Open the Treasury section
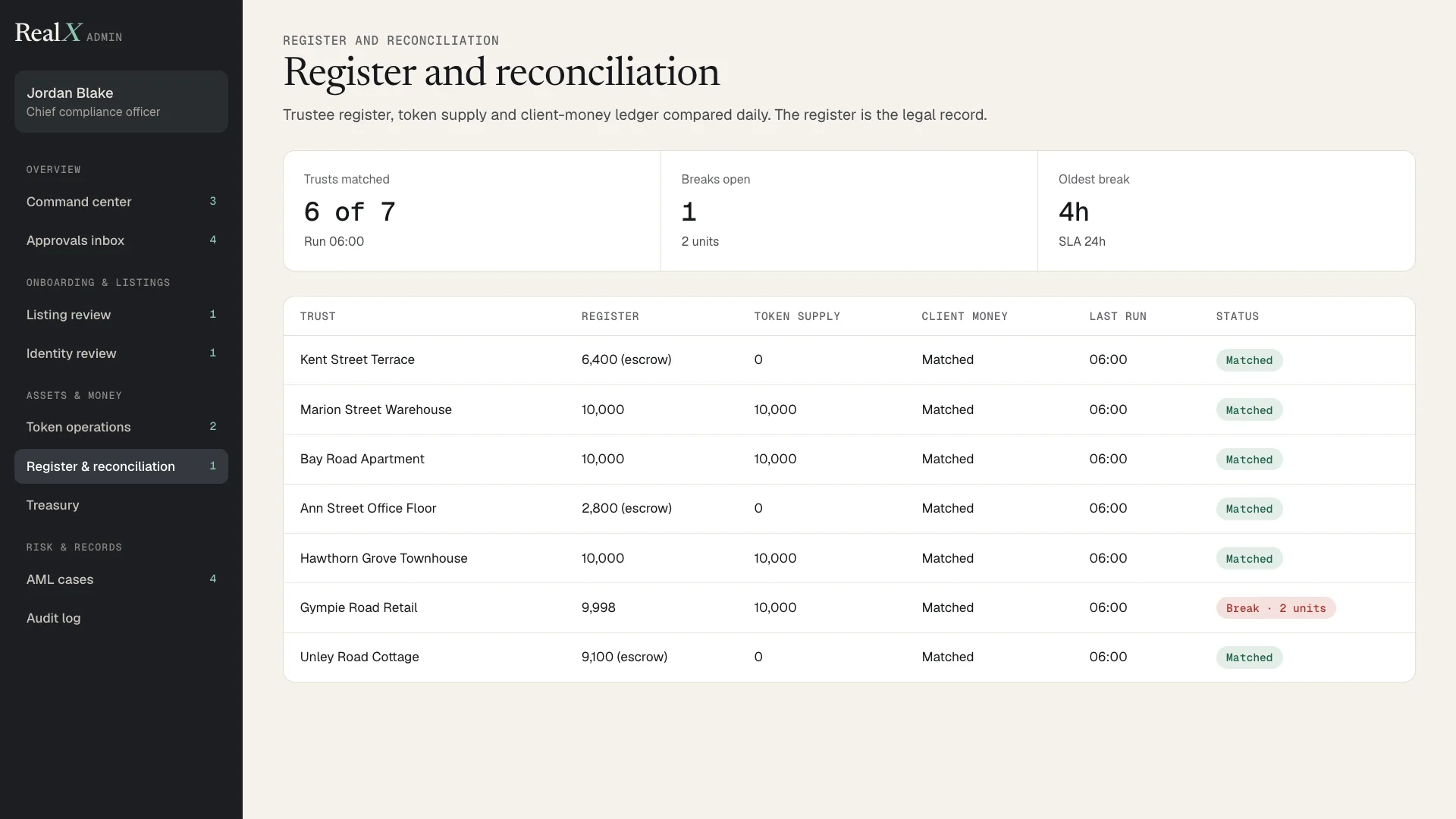1456x819 pixels. (x=121, y=505)
